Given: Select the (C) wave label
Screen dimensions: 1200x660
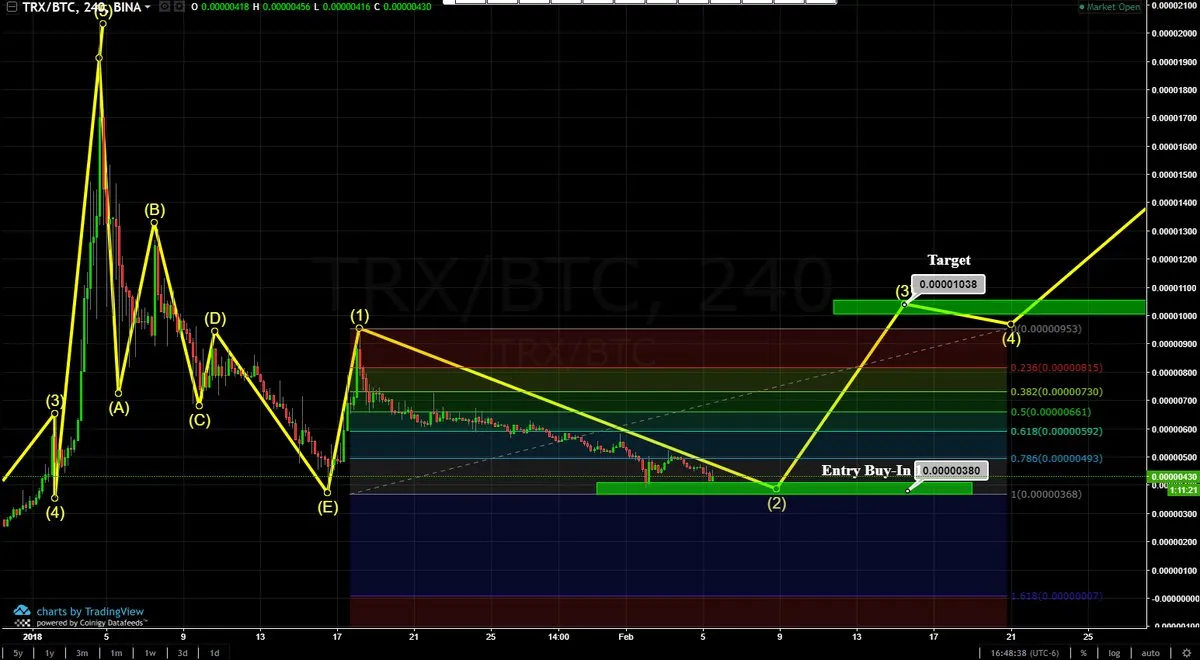Looking at the screenshot, I should [199, 420].
